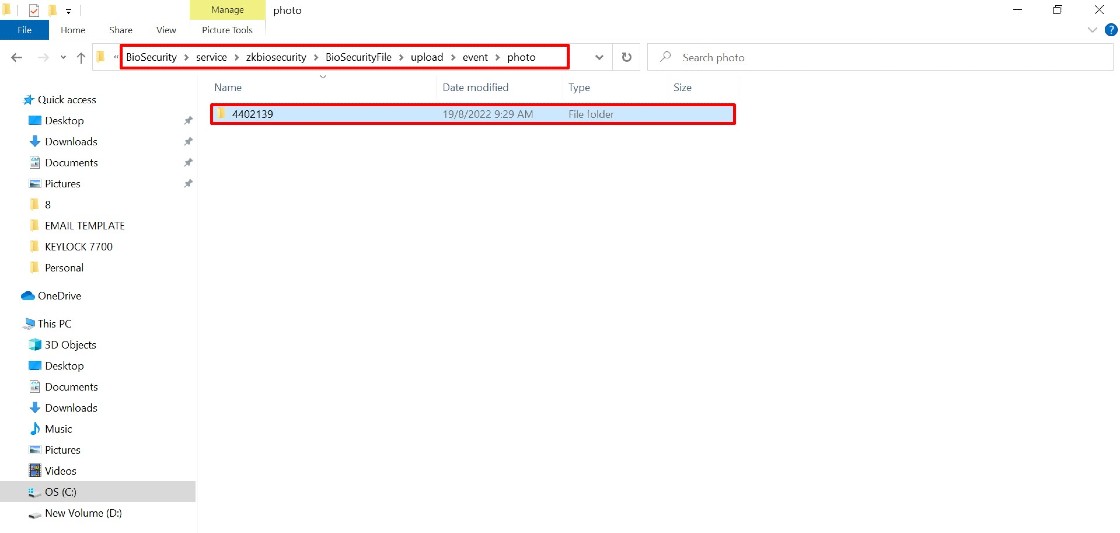Click the 3D Objects cube icon
The height and width of the screenshot is (533, 1120).
click(x=34, y=345)
